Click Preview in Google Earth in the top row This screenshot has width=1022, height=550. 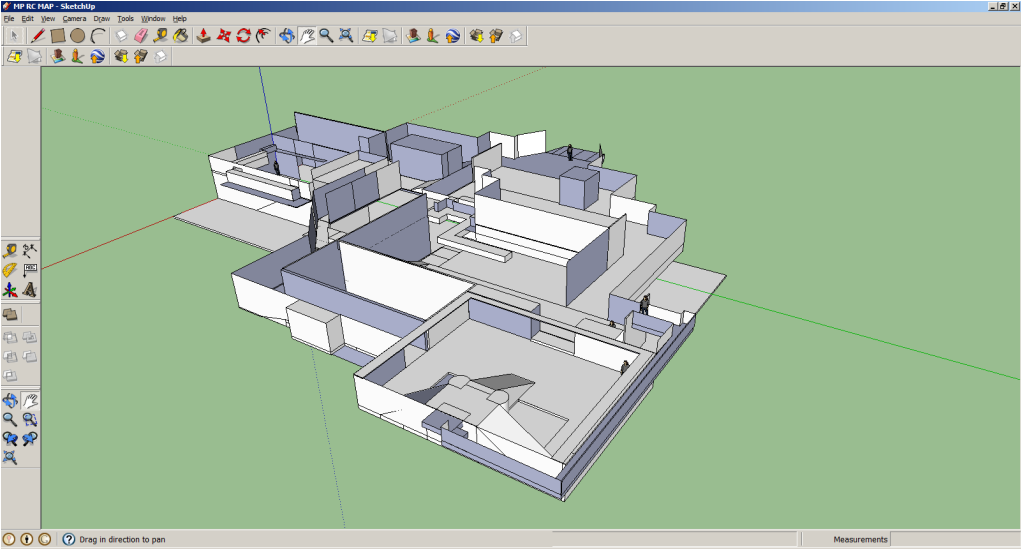pyautogui.click(x=453, y=36)
